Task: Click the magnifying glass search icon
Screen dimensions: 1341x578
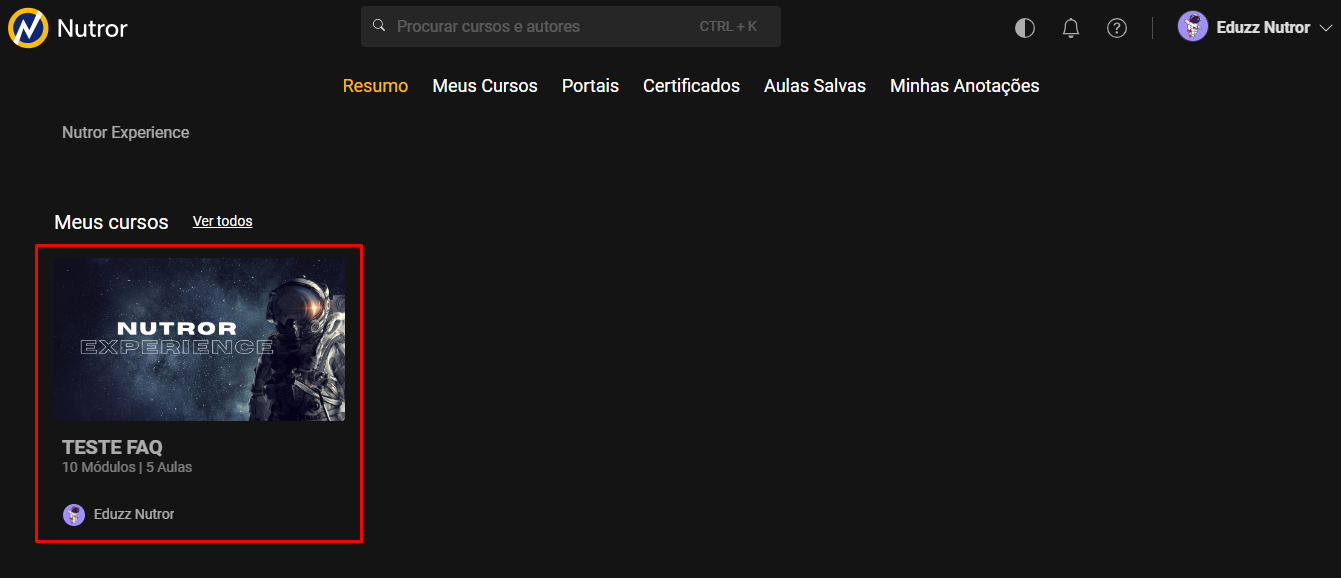Action: tap(379, 26)
